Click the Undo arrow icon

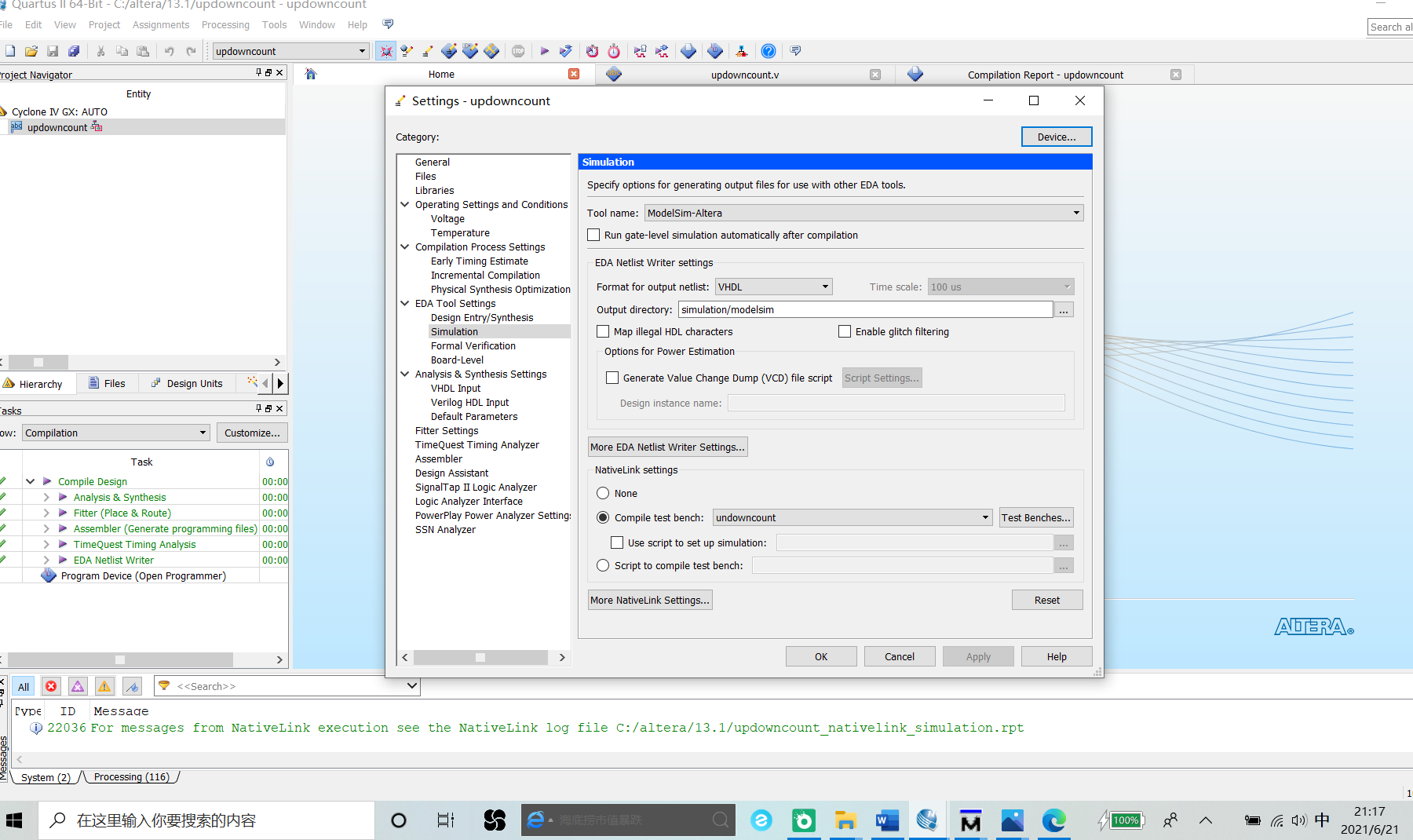tap(170, 51)
